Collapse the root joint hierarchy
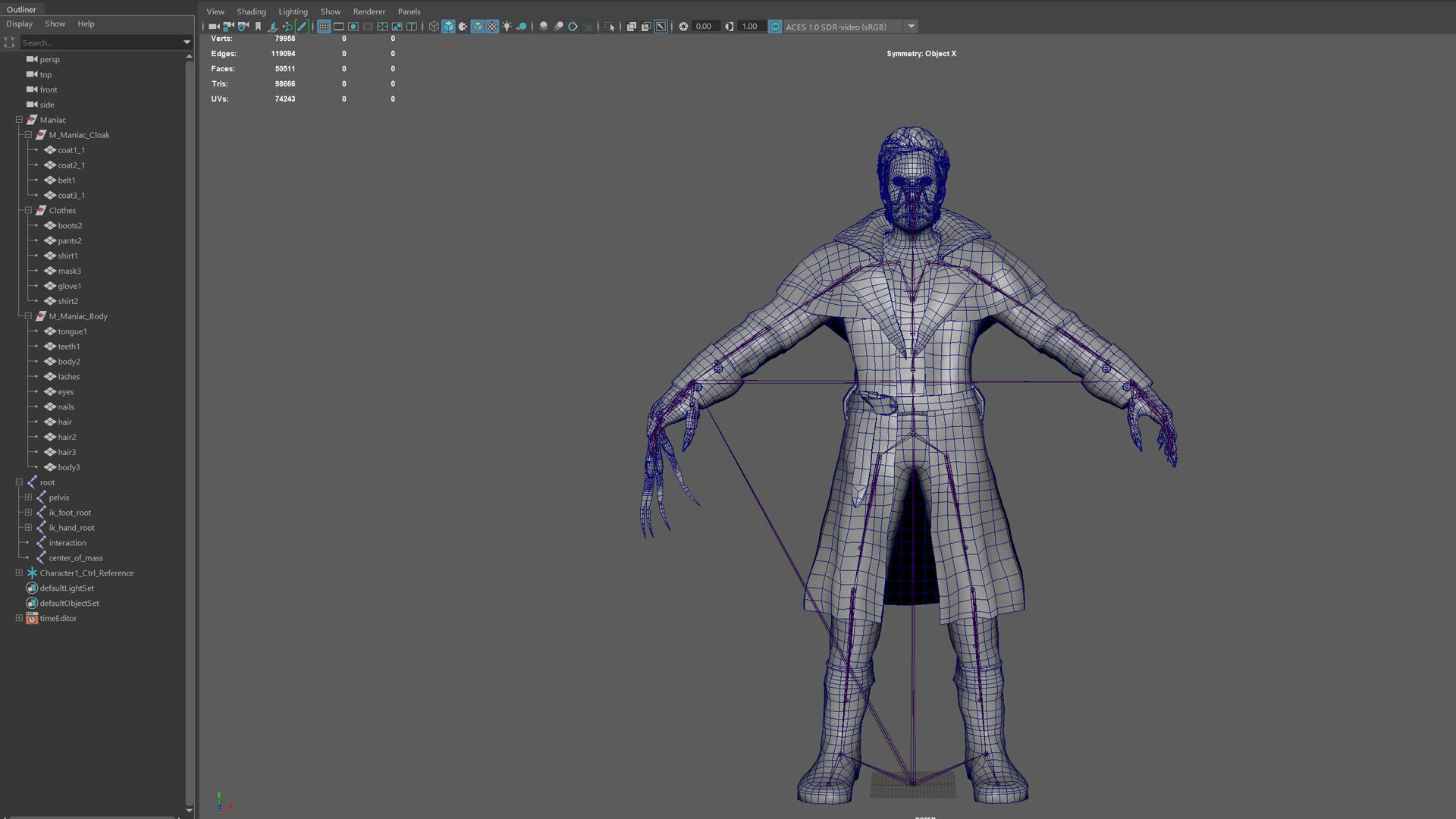Image resolution: width=1456 pixels, height=819 pixels. pos(19,482)
